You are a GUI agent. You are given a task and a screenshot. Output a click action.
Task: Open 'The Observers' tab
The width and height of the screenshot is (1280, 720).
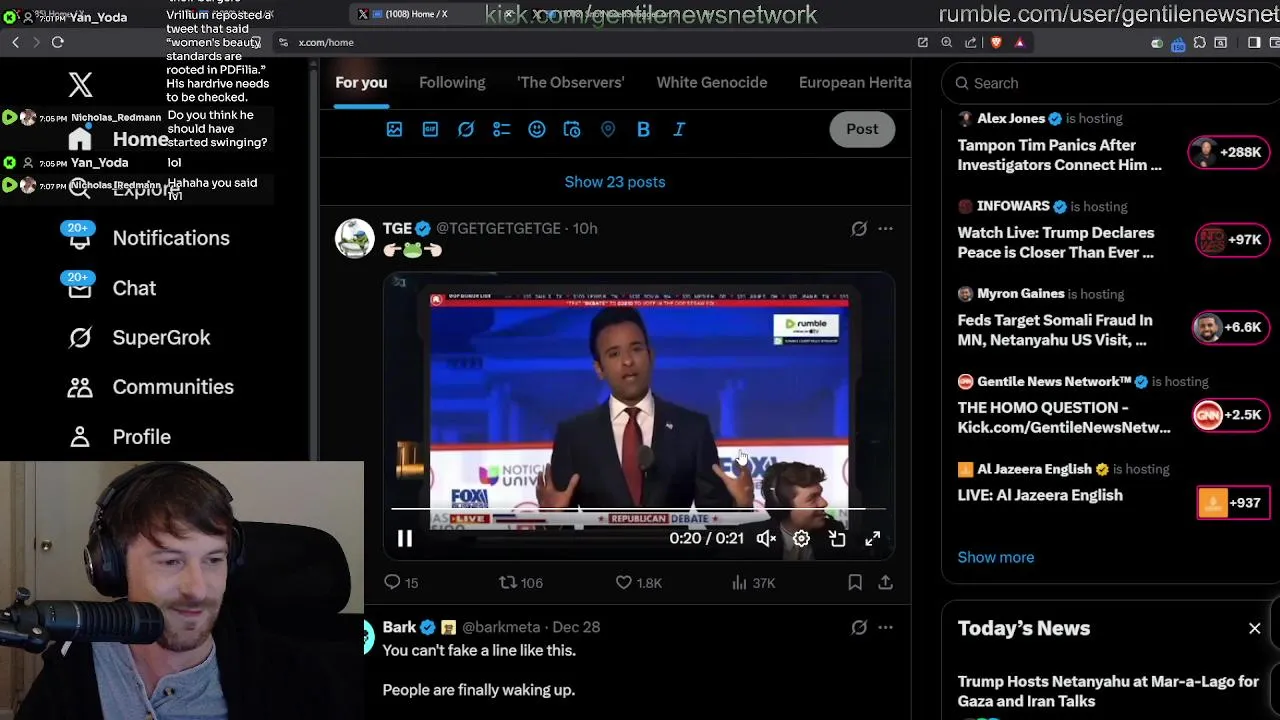(x=571, y=82)
